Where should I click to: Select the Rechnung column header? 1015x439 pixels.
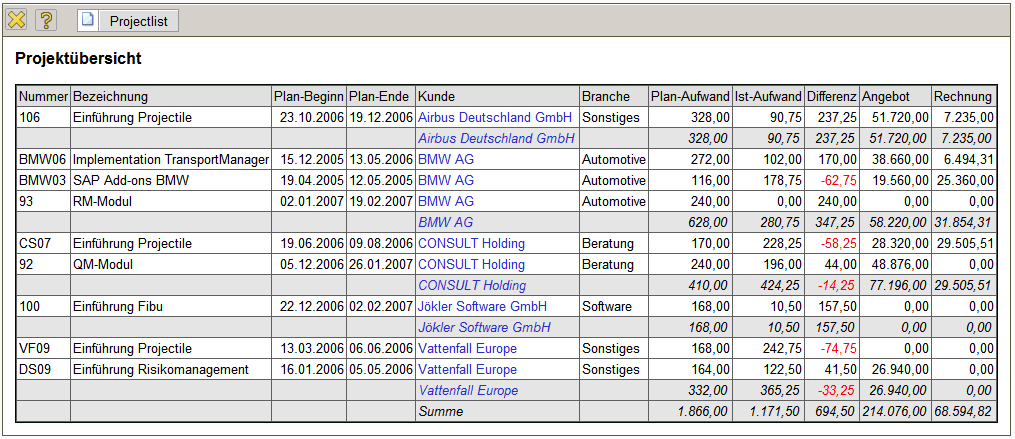pyautogui.click(x=963, y=97)
